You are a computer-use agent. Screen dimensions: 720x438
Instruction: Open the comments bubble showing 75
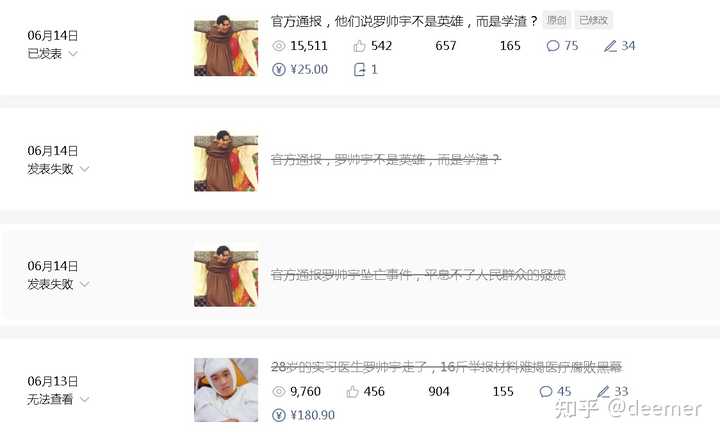point(553,46)
